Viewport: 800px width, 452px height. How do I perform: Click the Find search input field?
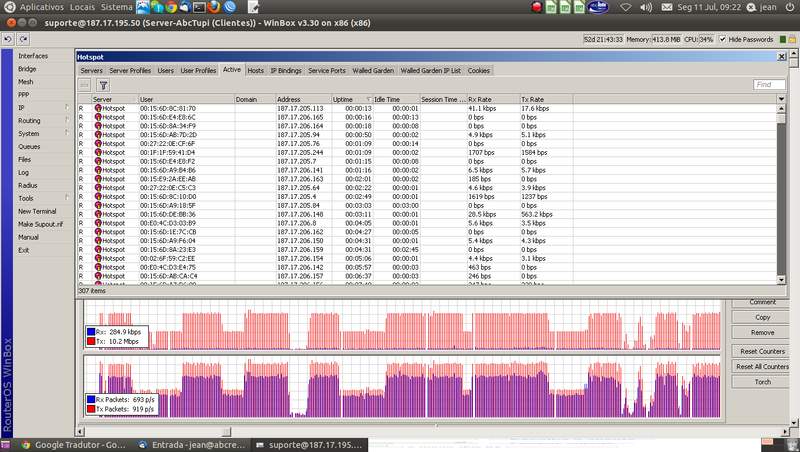coord(768,86)
